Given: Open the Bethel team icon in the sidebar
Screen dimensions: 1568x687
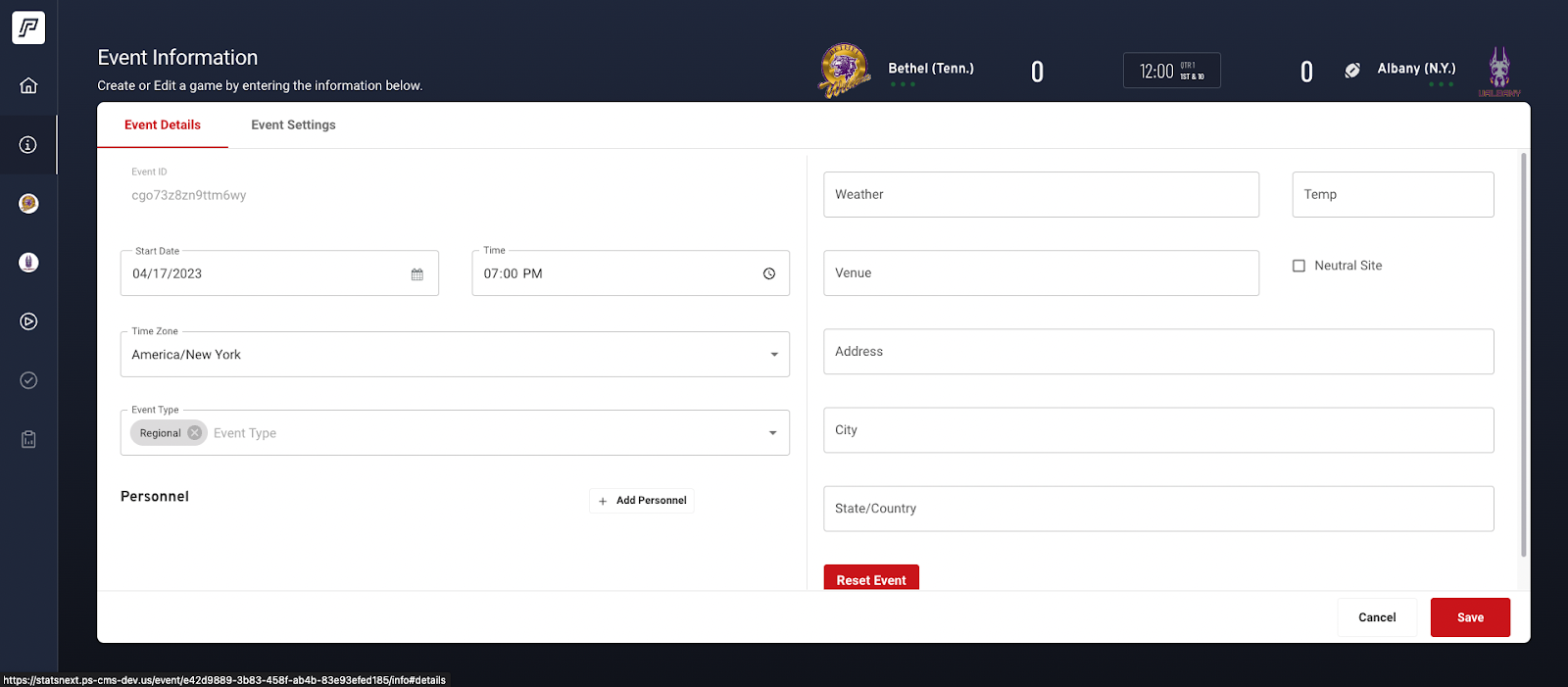Looking at the screenshot, I should (x=28, y=204).
